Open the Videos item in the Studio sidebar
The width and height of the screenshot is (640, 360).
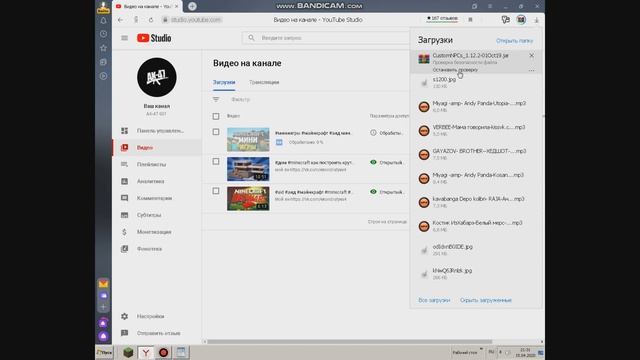click(x=157, y=147)
